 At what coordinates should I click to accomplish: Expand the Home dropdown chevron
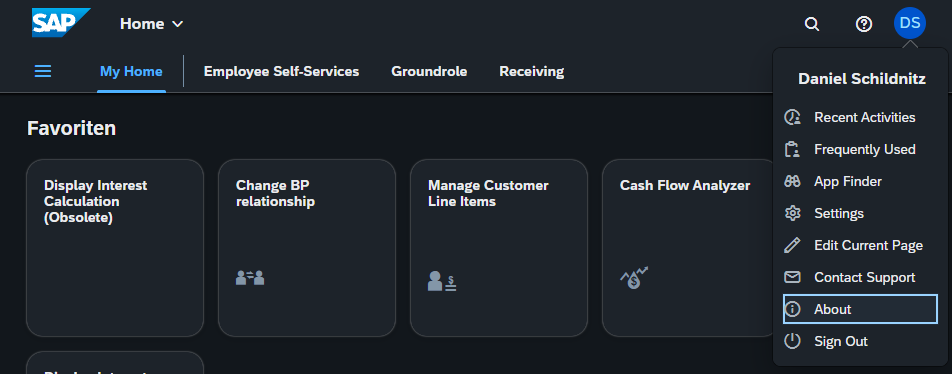tap(177, 24)
